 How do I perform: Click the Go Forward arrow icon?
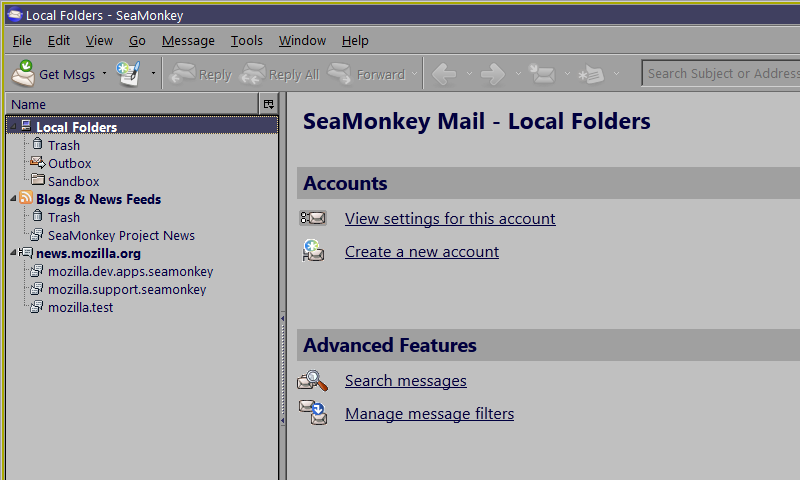tap(493, 74)
